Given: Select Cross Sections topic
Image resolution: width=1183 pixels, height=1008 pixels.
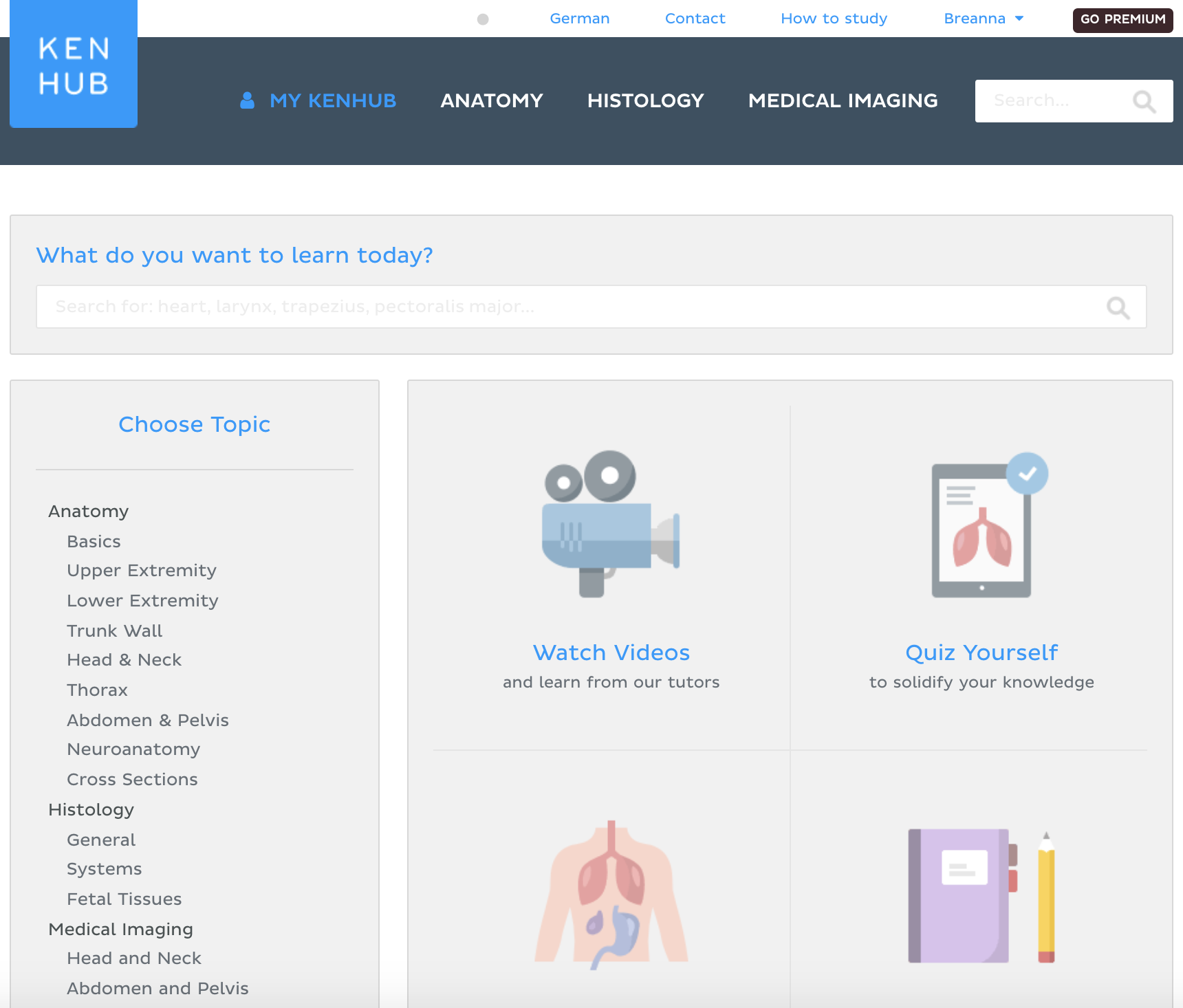Looking at the screenshot, I should (133, 780).
